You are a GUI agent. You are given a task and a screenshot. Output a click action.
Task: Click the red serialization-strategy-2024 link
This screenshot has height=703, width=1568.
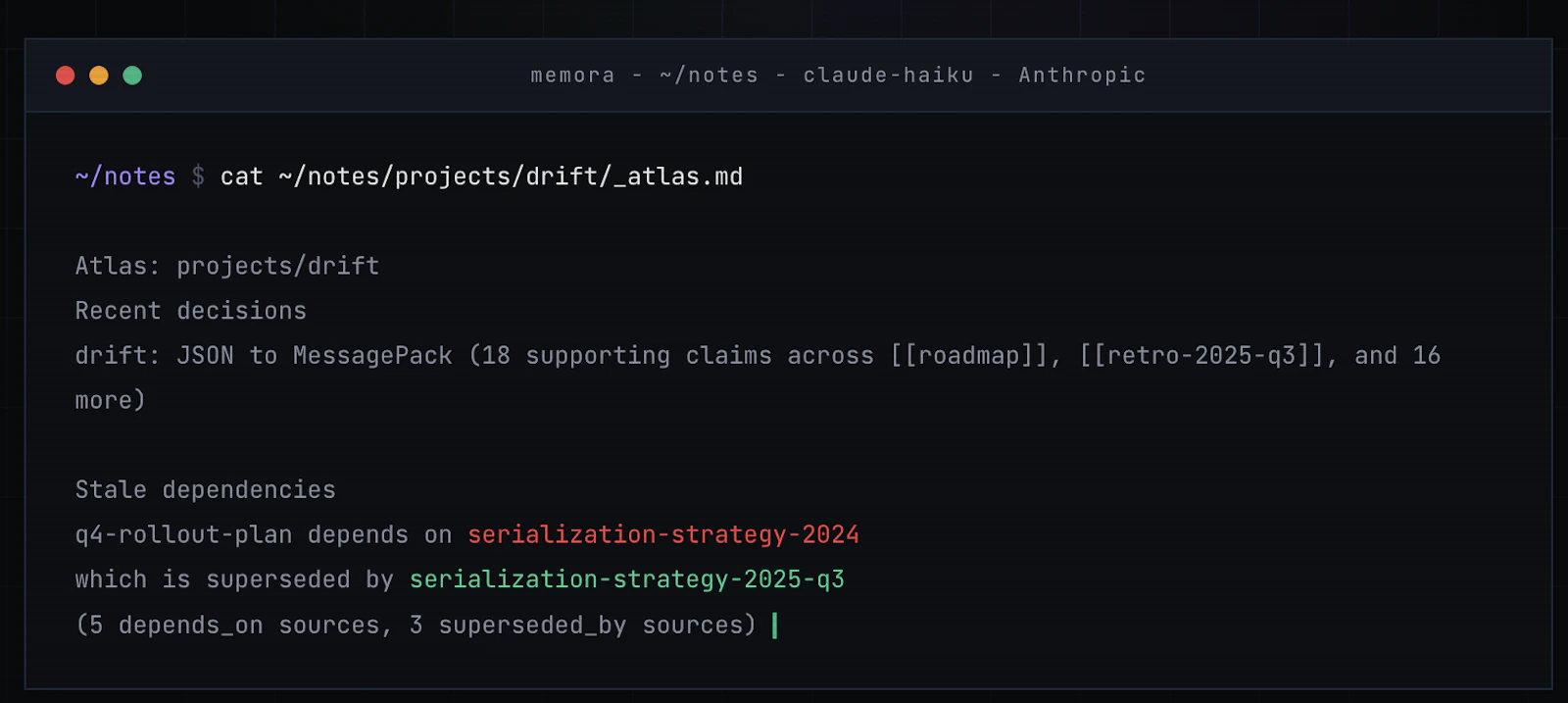tap(663, 535)
